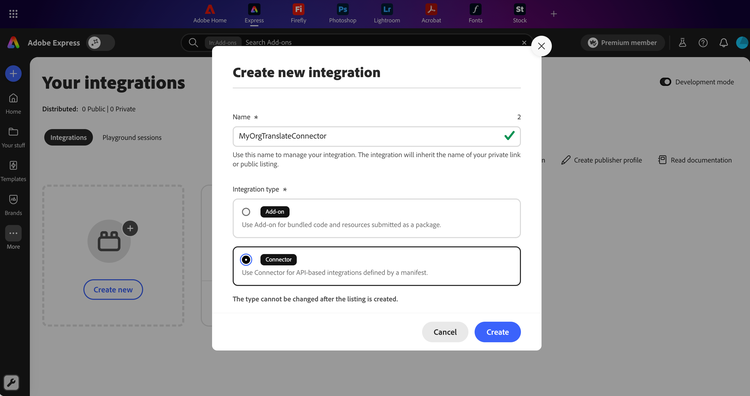This screenshot has height=396, width=750.
Task: Open the More menu in the sidebar
Action: pyautogui.click(x=13, y=238)
